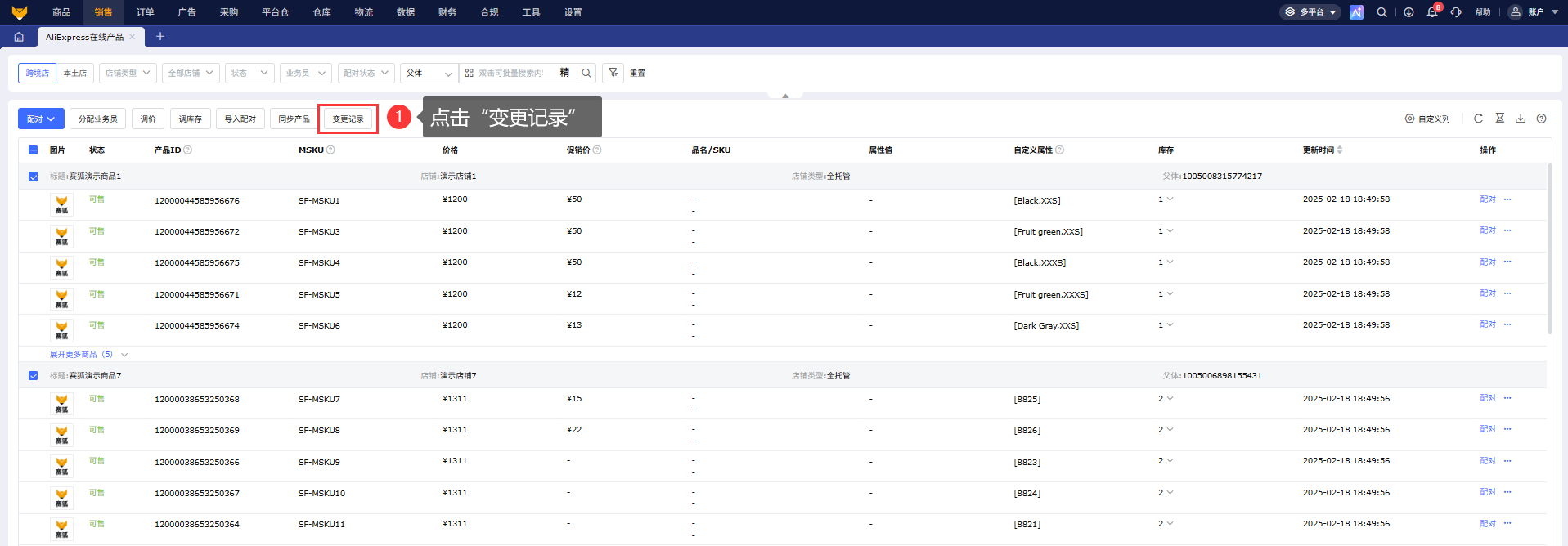Click the 分配业务员 button
Image resolution: width=1568 pixels, height=546 pixels.
[98, 119]
